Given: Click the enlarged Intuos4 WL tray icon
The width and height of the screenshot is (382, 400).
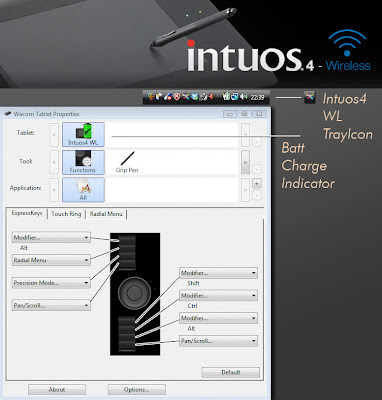Looking at the screenshot, I should (x=310, y=97).
